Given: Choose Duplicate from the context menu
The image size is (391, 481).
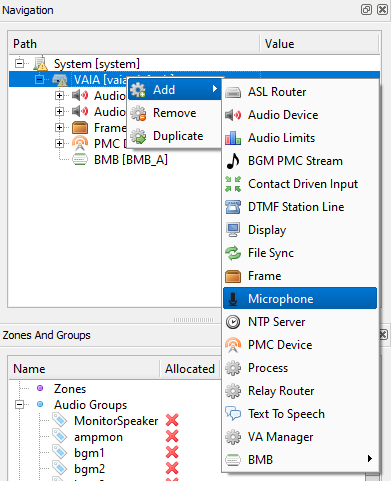Looking at the screenshot, I should pyautogui.click(x=174, y=136).
